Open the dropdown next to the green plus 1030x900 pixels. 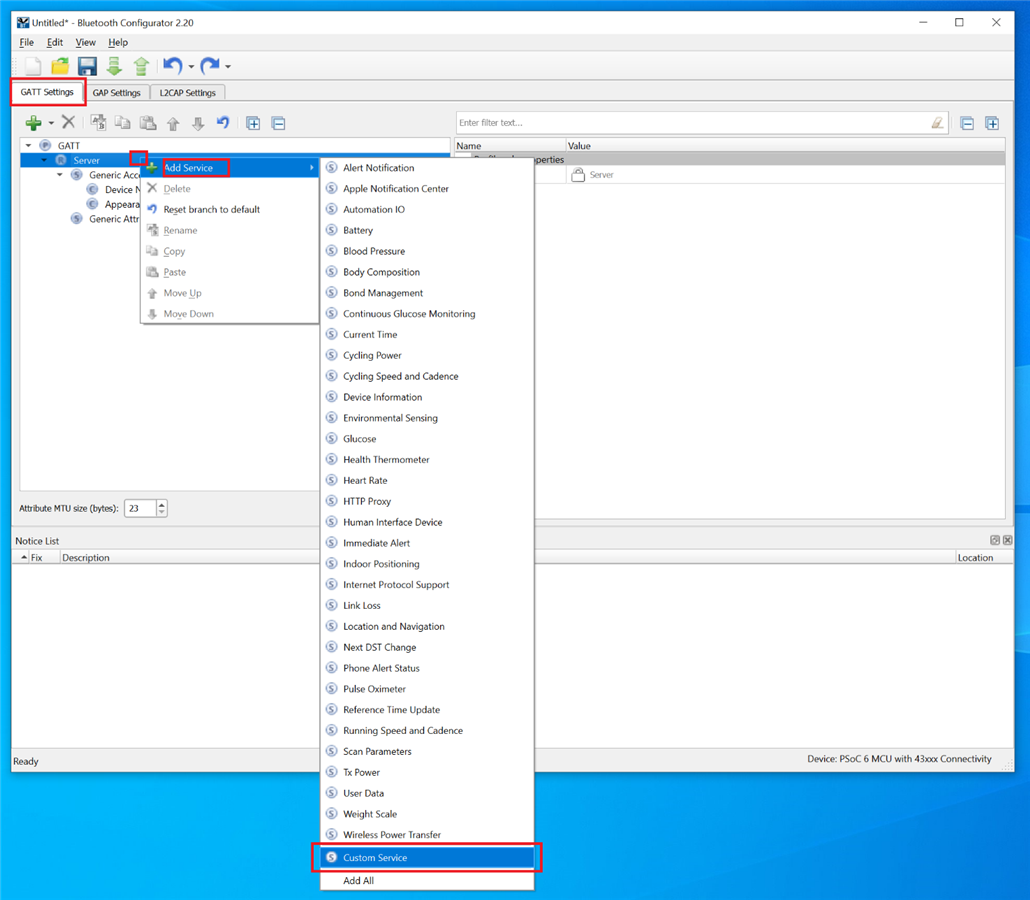click(x=51, y=123)
